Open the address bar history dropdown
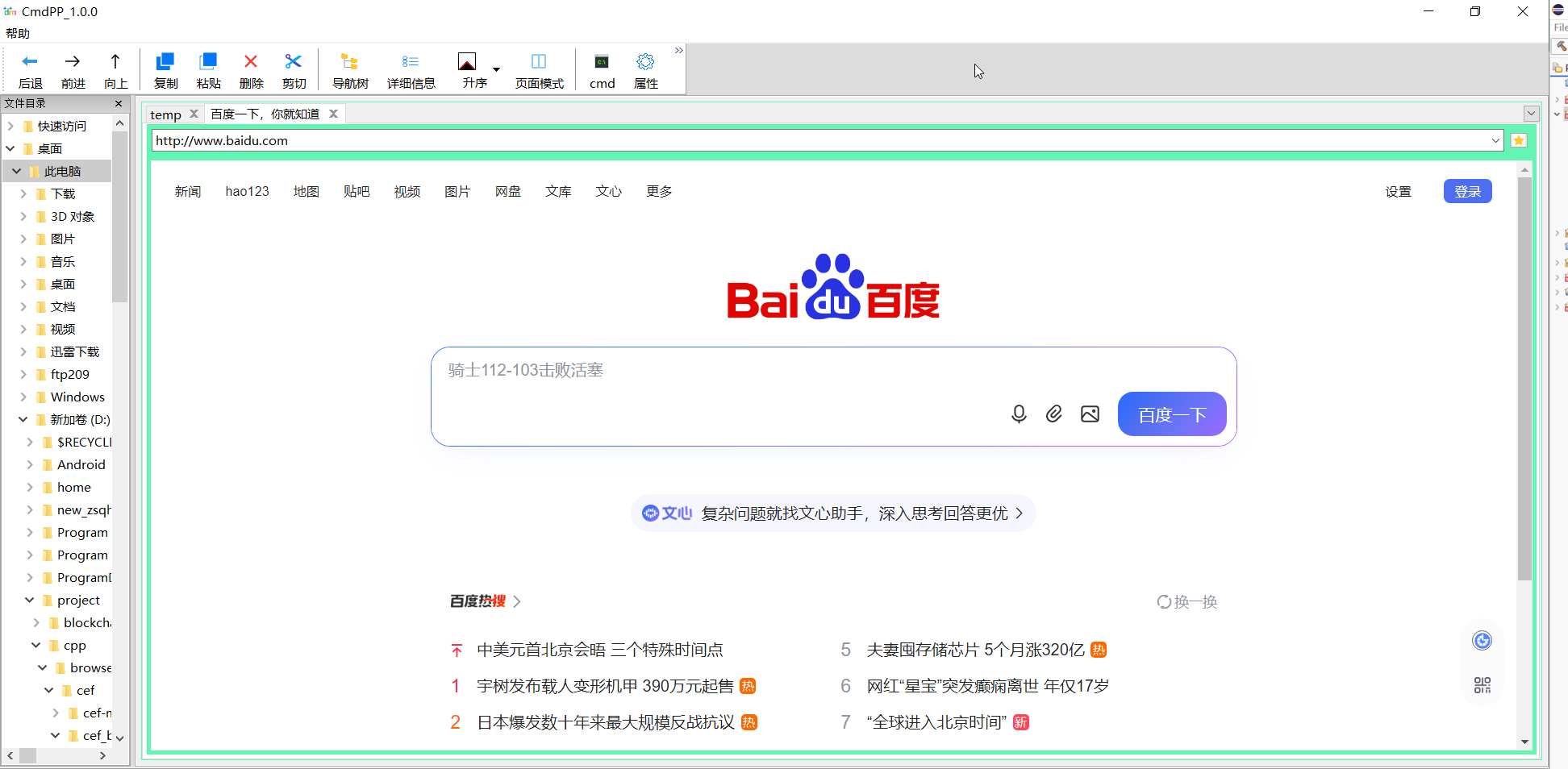1568x769 pixels. click(1495, 140)
